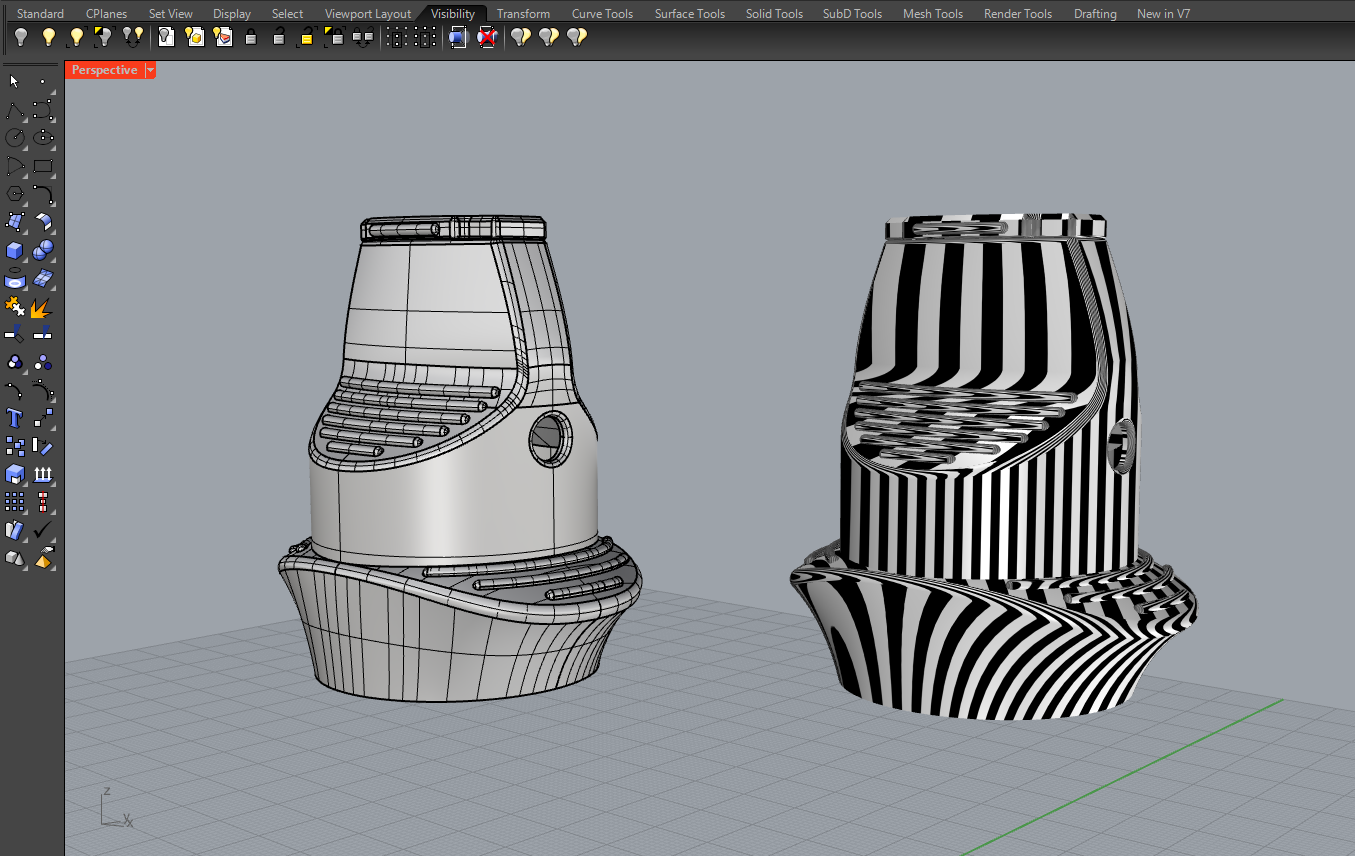Click the Group objects tool
Viewport: 1355px width, 856px height.
click(15, 361)
